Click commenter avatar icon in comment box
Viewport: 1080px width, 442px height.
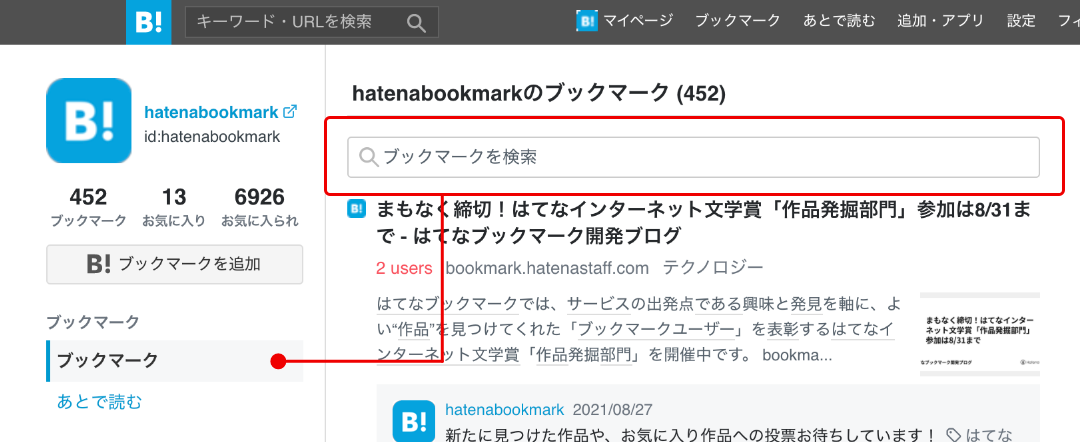(x=414, y=421)
